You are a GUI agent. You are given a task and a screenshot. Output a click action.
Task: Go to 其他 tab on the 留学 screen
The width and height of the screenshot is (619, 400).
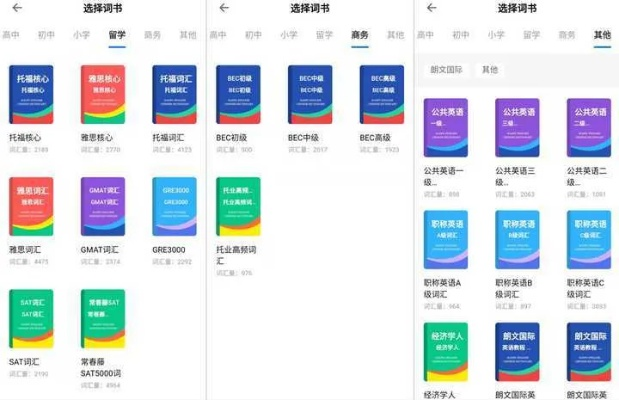[x=188, y=35]
